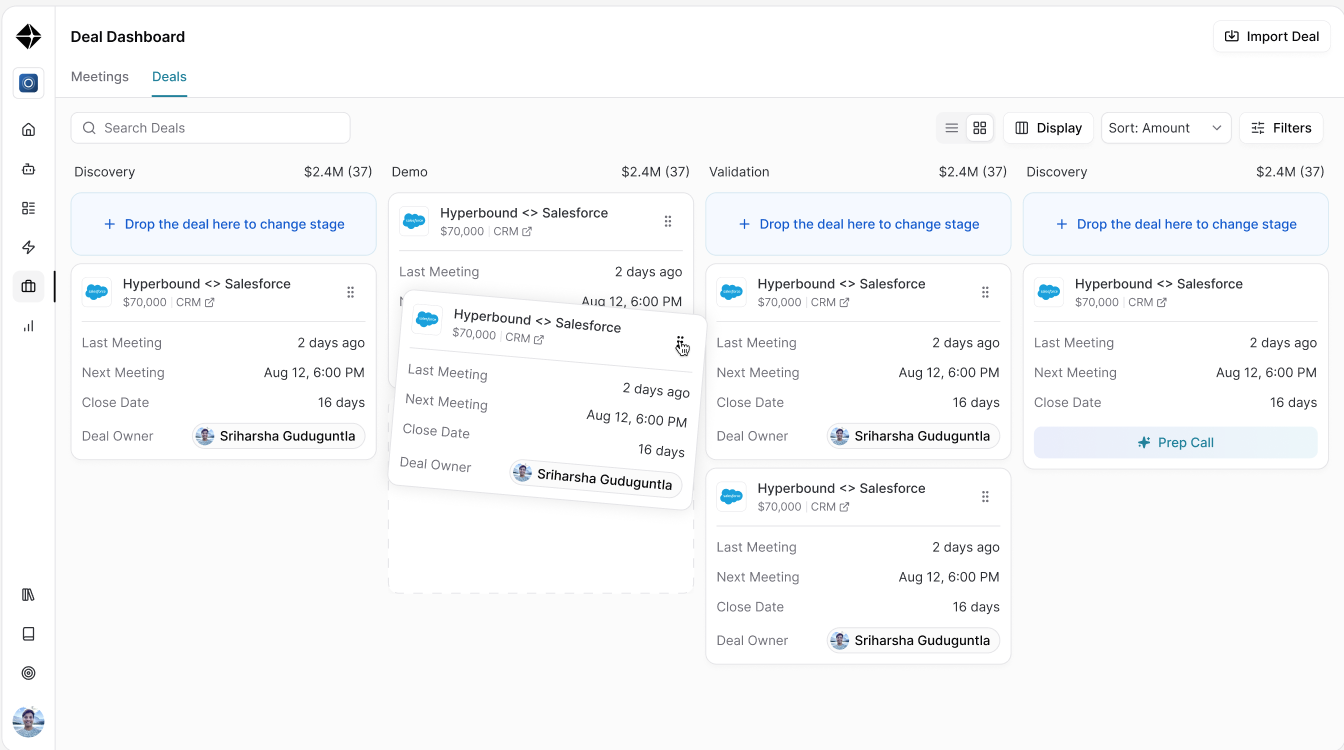
Task: Click Deal Owner chip on bottom Validation card
Action: tap(913, 640)
